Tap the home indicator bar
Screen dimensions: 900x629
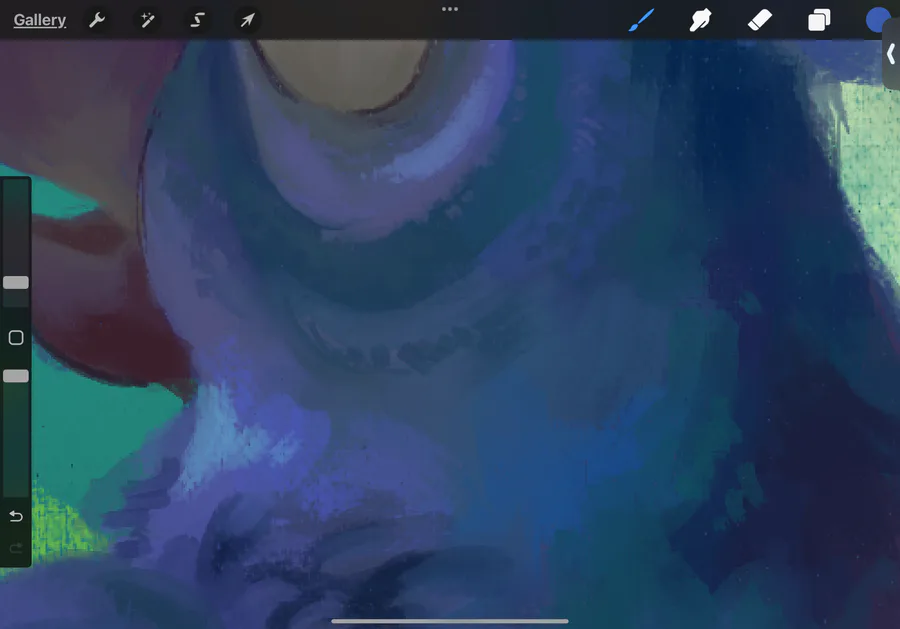pos(450,621)
